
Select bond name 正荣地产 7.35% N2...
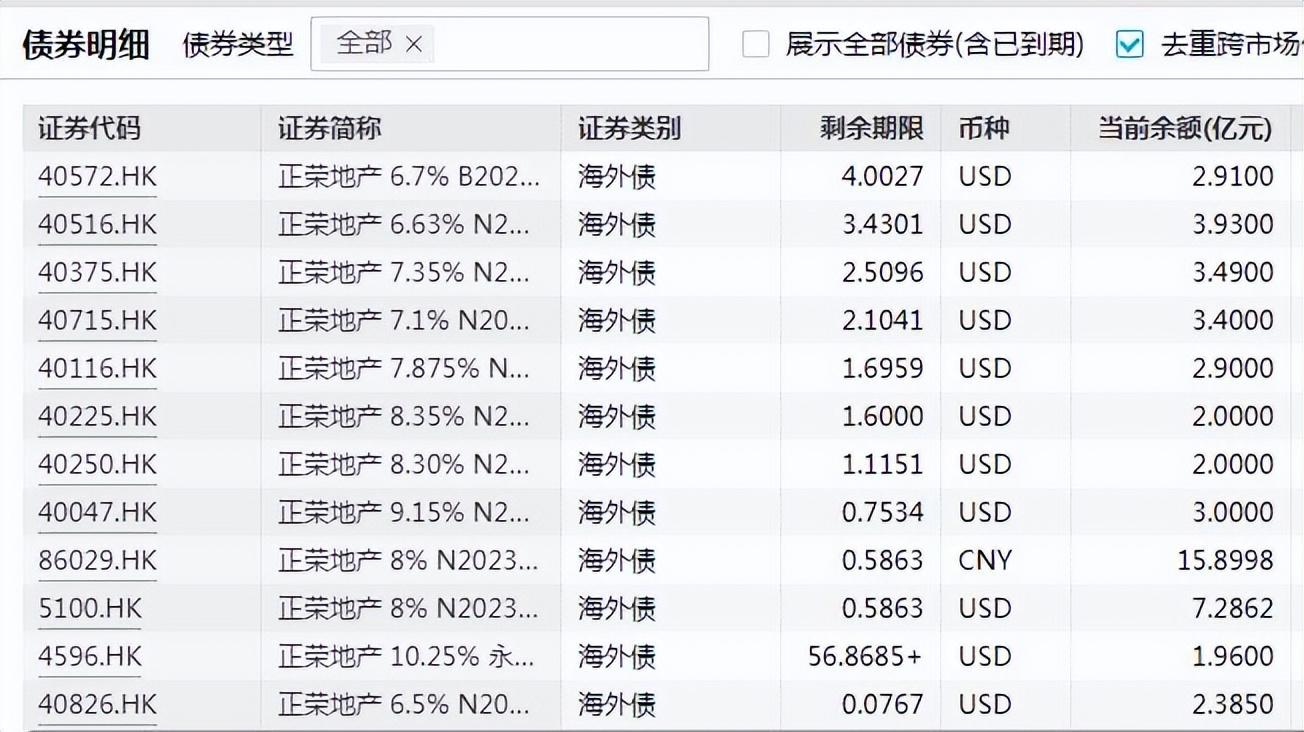tap(404, 273)
